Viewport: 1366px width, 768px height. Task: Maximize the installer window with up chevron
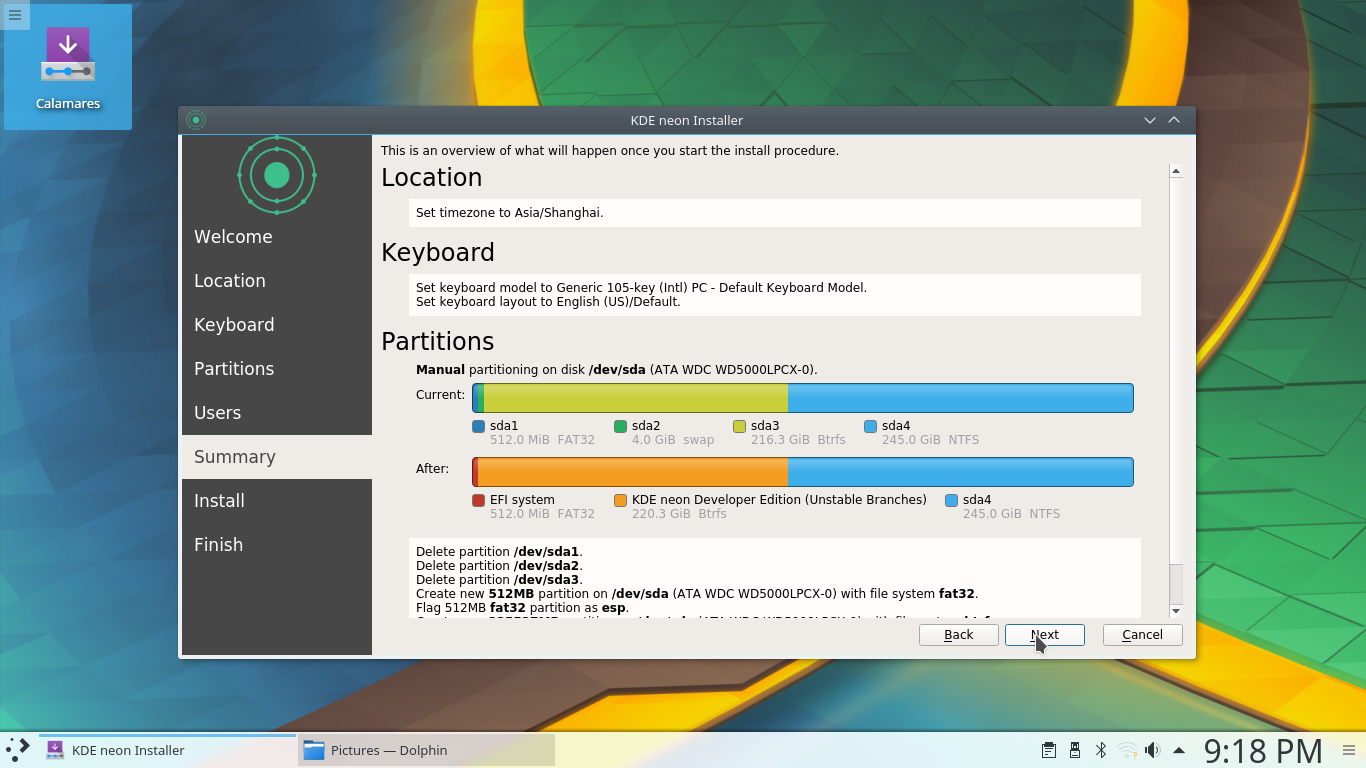(1174, 120)
